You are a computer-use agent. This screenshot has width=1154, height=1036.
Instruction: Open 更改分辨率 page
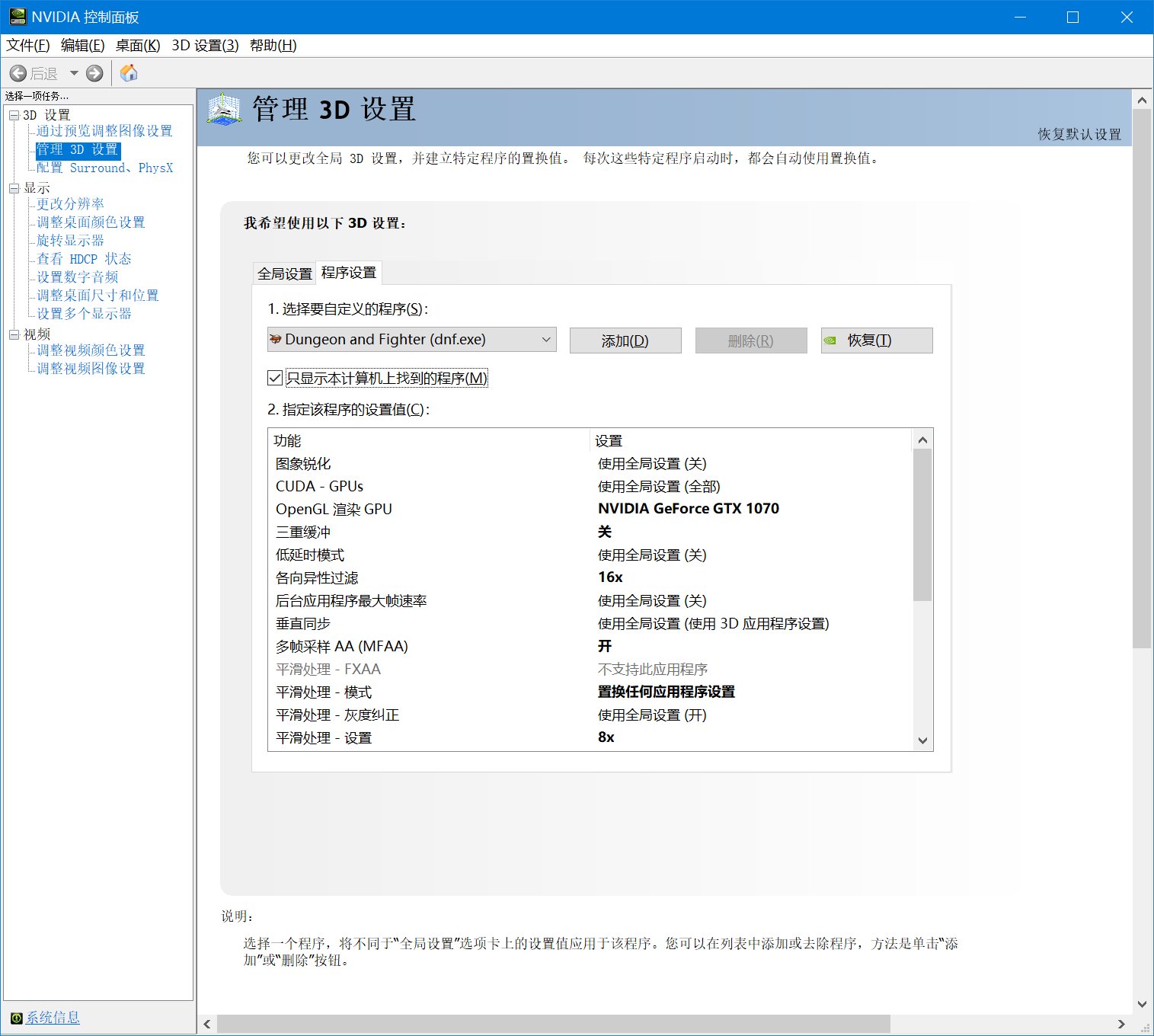(x=70, y=204)
